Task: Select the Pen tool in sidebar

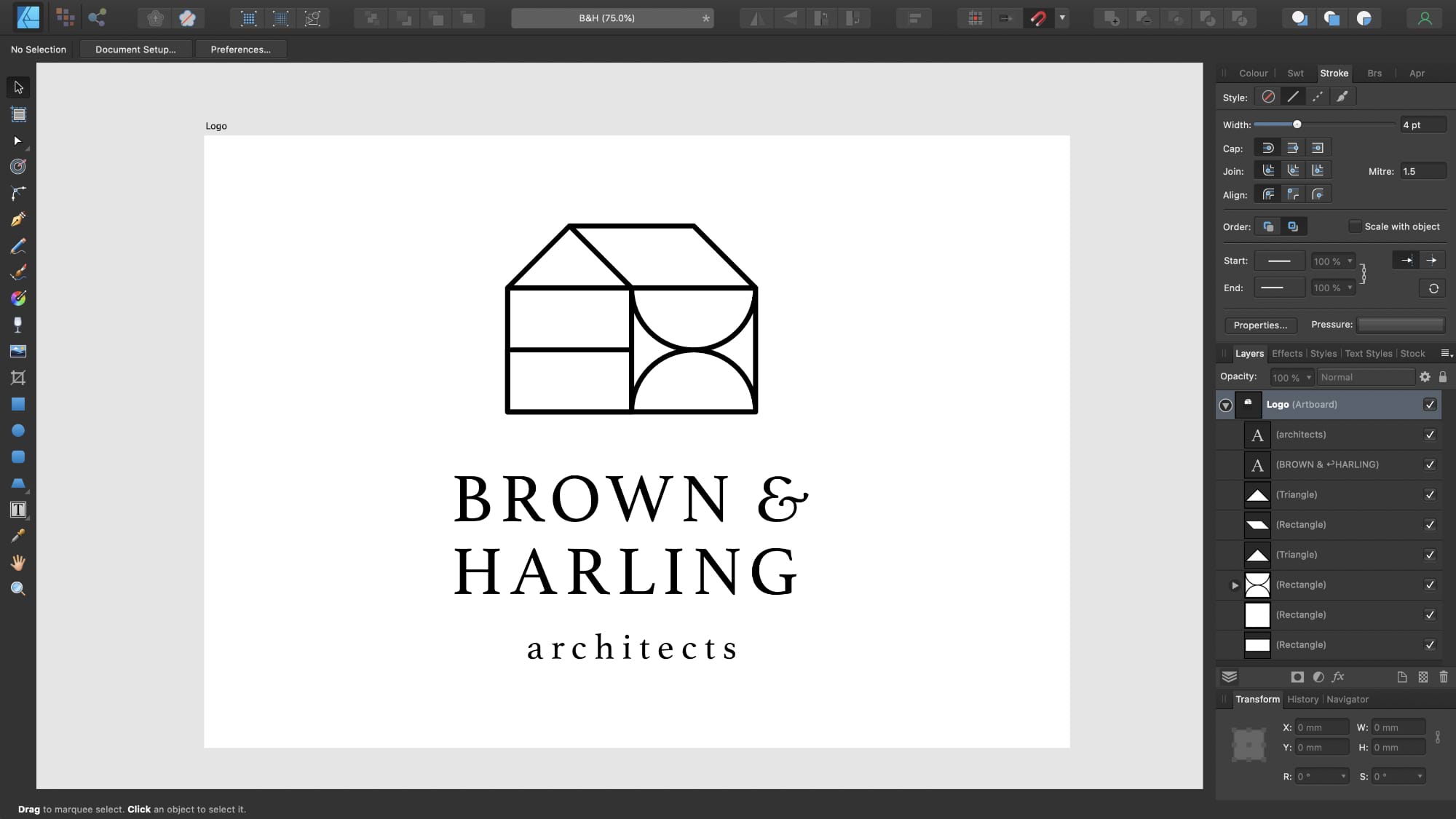Action: click(x=18, y=219)
